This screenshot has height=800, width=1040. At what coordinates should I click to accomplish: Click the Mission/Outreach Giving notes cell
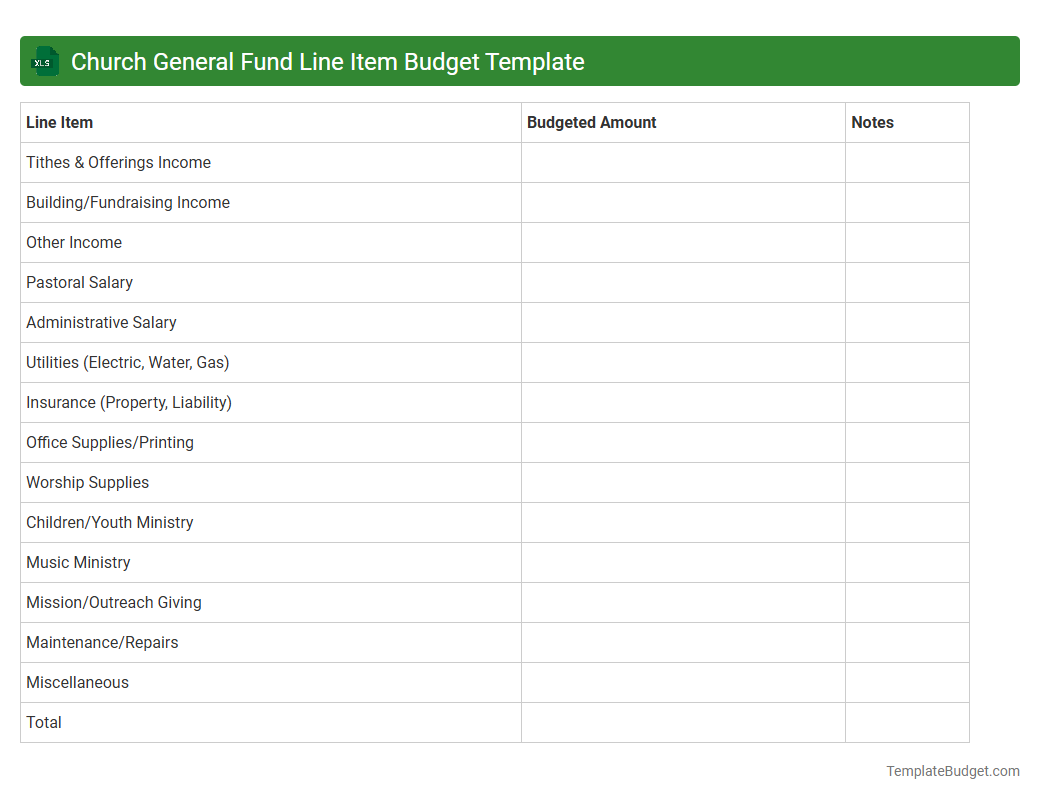[907, 602]
